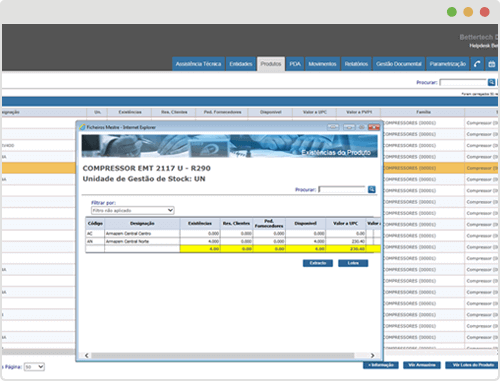
Task: Go to Gestão Documental tab
Action: click(399, 64)
